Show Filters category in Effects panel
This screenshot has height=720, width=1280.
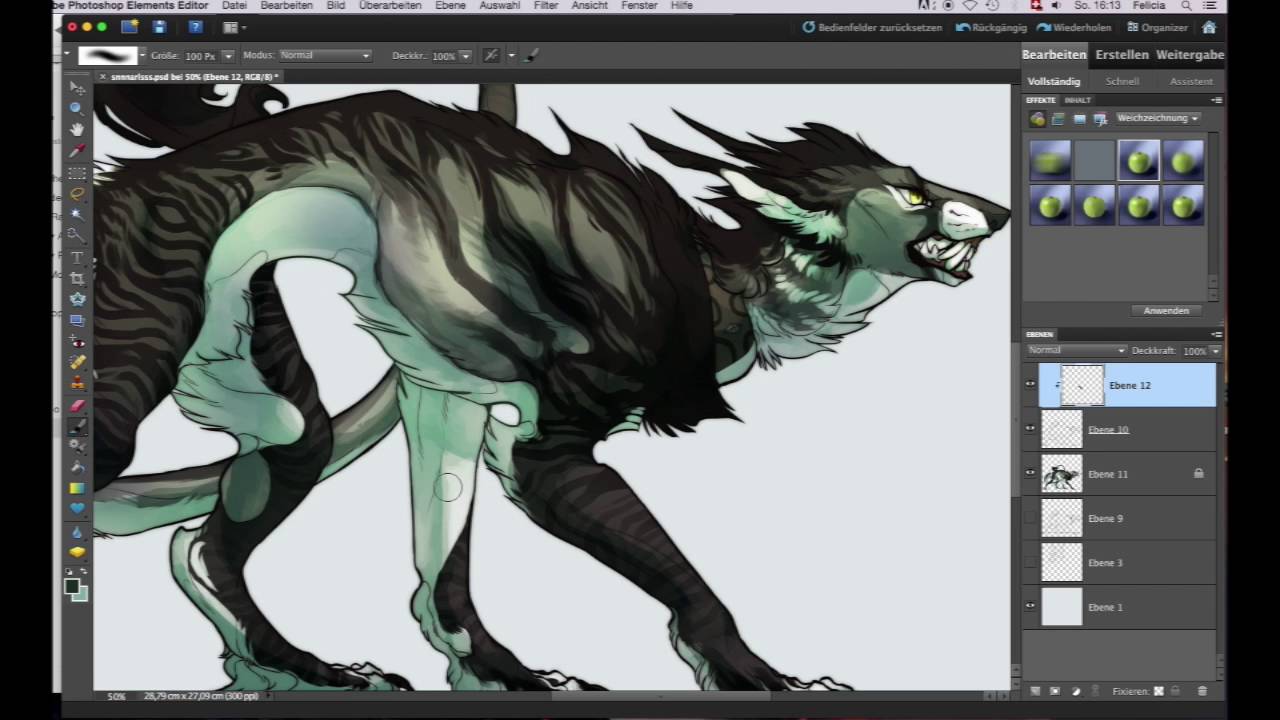(x=1037, y=119)
